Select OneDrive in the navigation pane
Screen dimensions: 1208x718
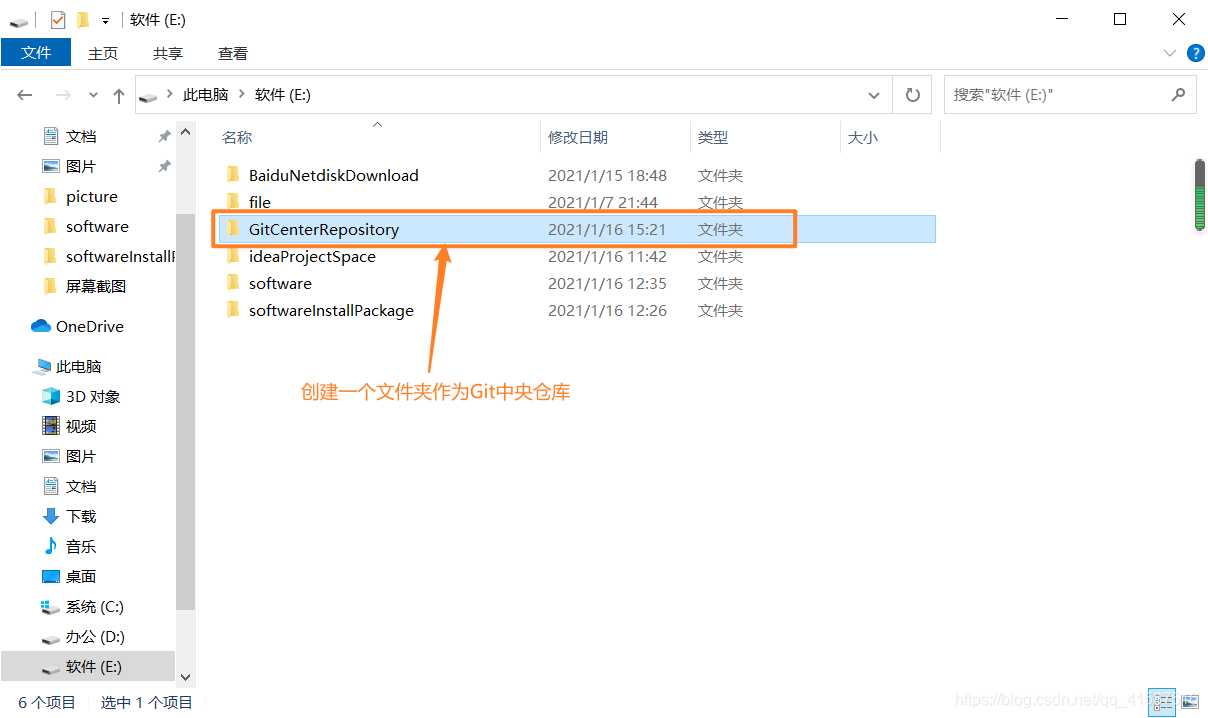89,326
